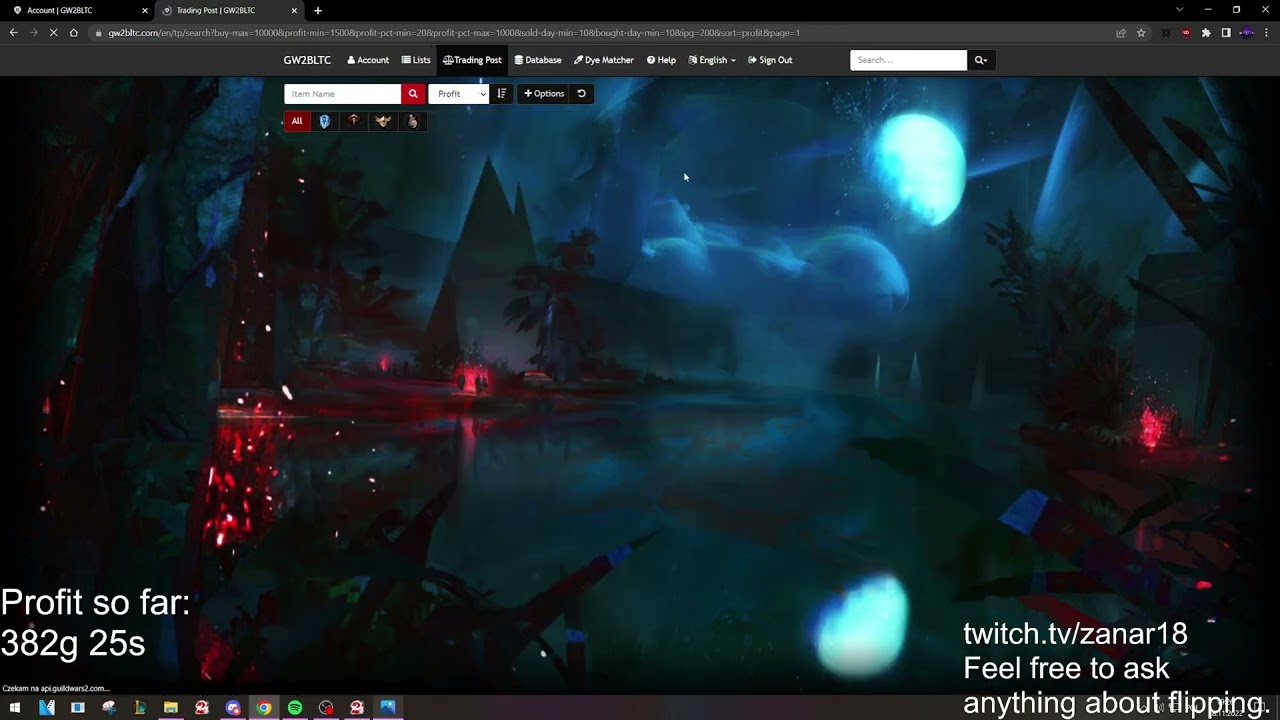
Task: Open File Explorer from the taskbar
Action: [x=171, y=708]
